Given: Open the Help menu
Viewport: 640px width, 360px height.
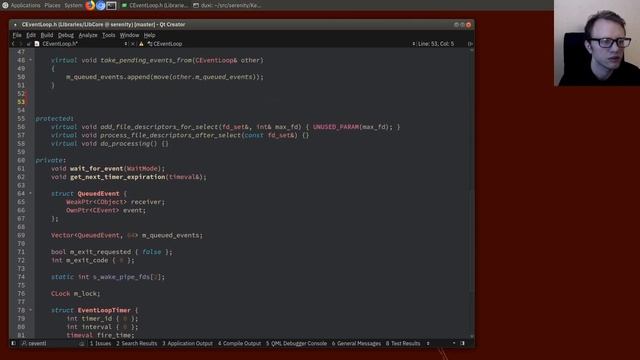Looking at the screenshot, I should tap(149, 35).
